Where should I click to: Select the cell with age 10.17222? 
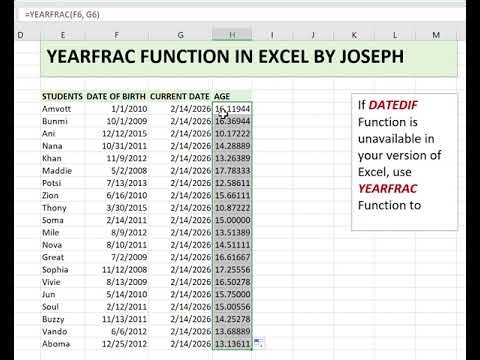point(232,133)
